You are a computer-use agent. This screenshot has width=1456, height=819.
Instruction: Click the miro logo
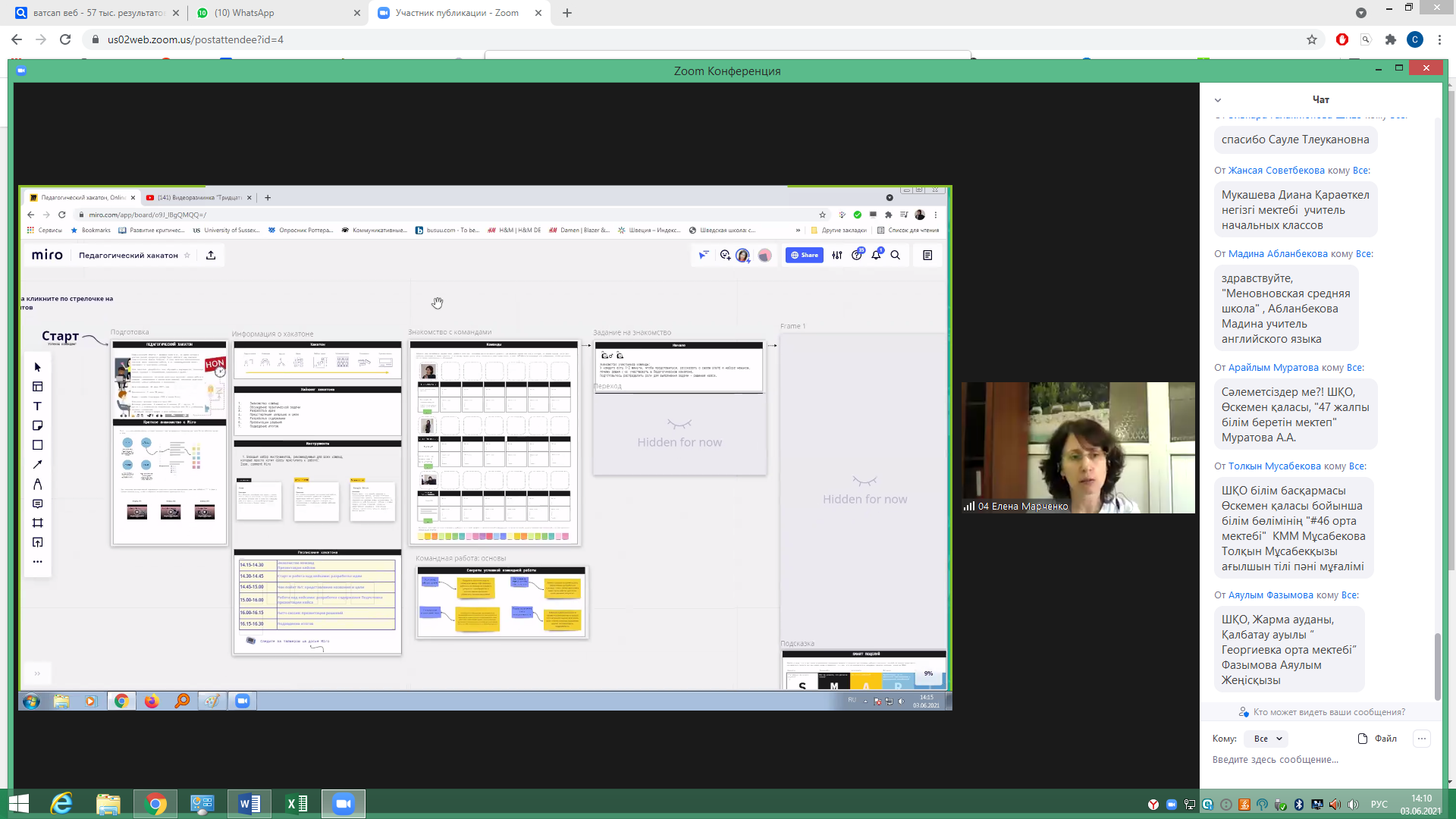click(x=47, y=255)
